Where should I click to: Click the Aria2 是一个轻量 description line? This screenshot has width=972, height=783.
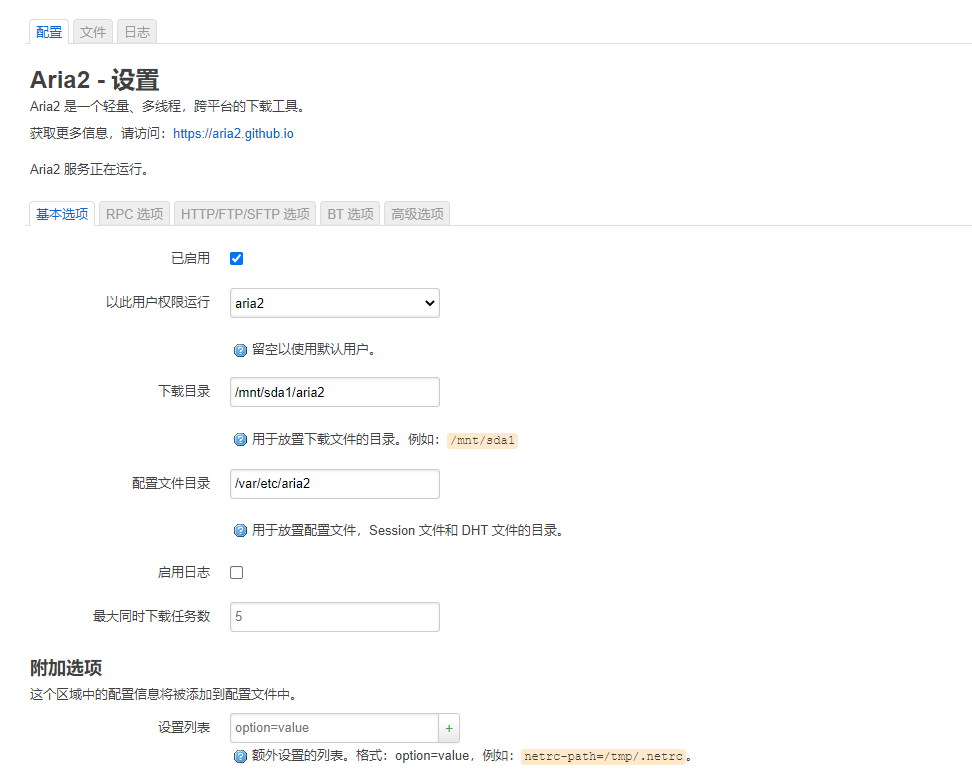click(x=168, y=107)
